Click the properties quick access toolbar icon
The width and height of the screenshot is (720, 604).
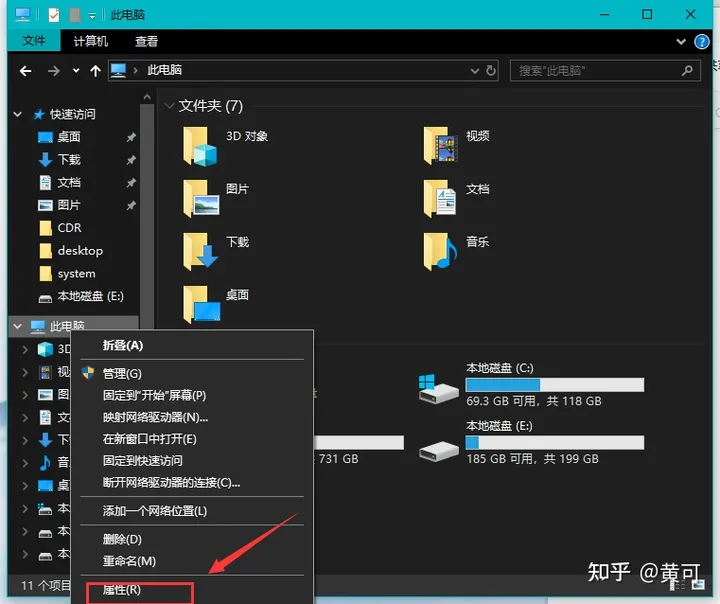54,15
